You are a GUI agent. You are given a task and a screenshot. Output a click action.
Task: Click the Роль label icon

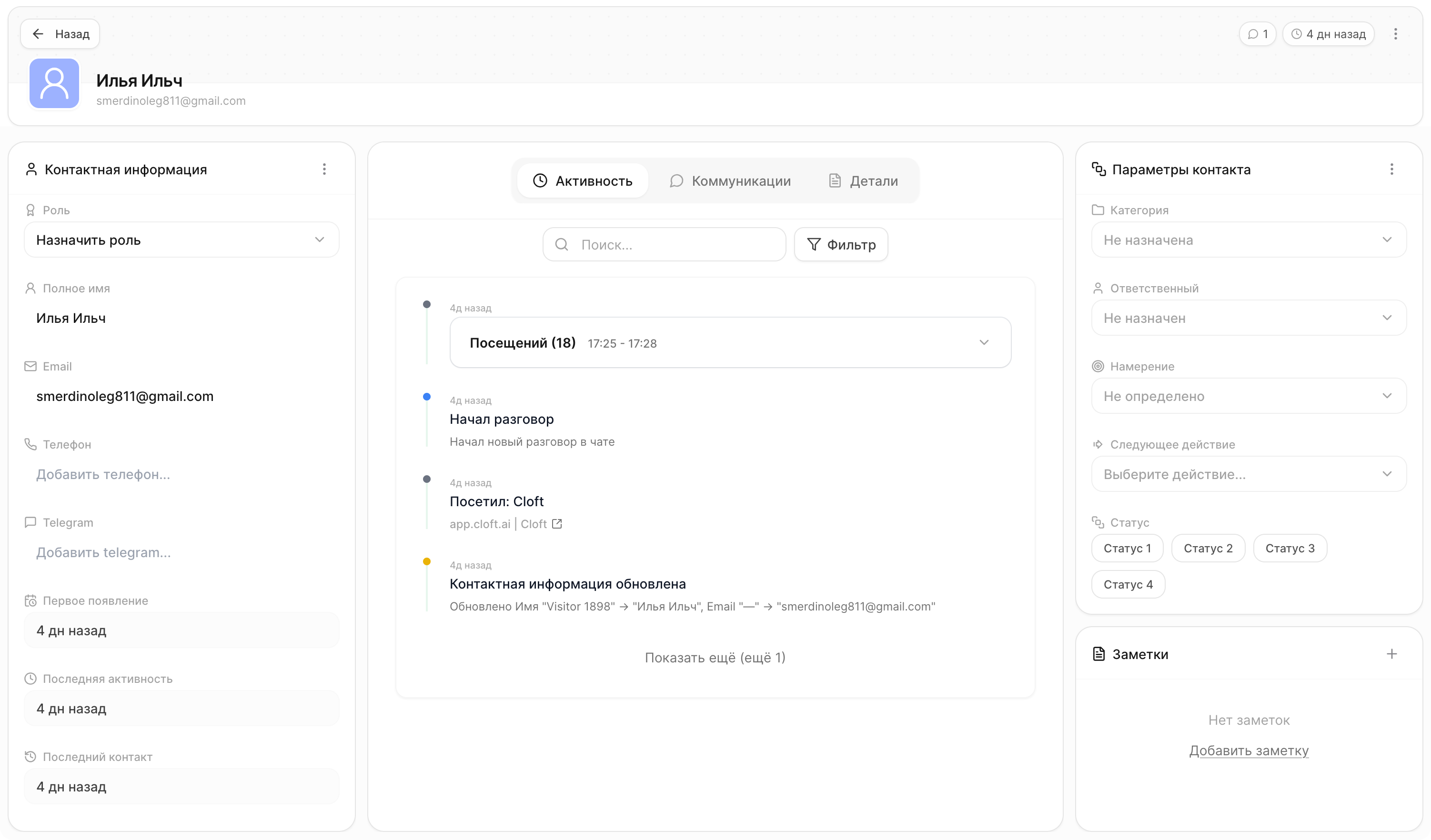pos(30,210)
